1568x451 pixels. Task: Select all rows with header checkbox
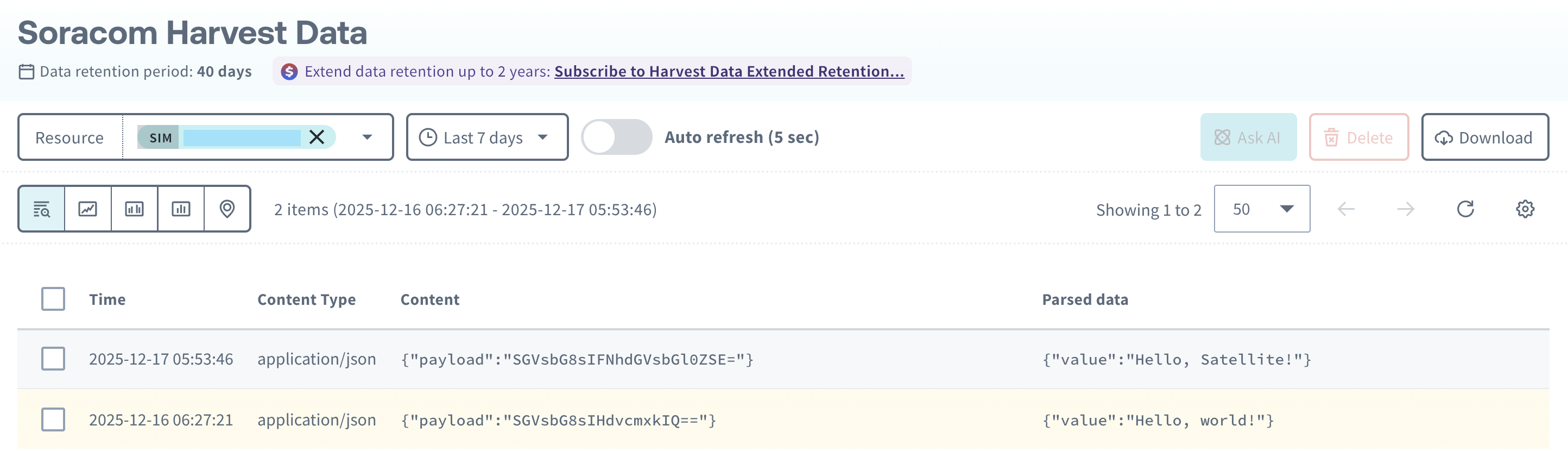tap(53, 299)
